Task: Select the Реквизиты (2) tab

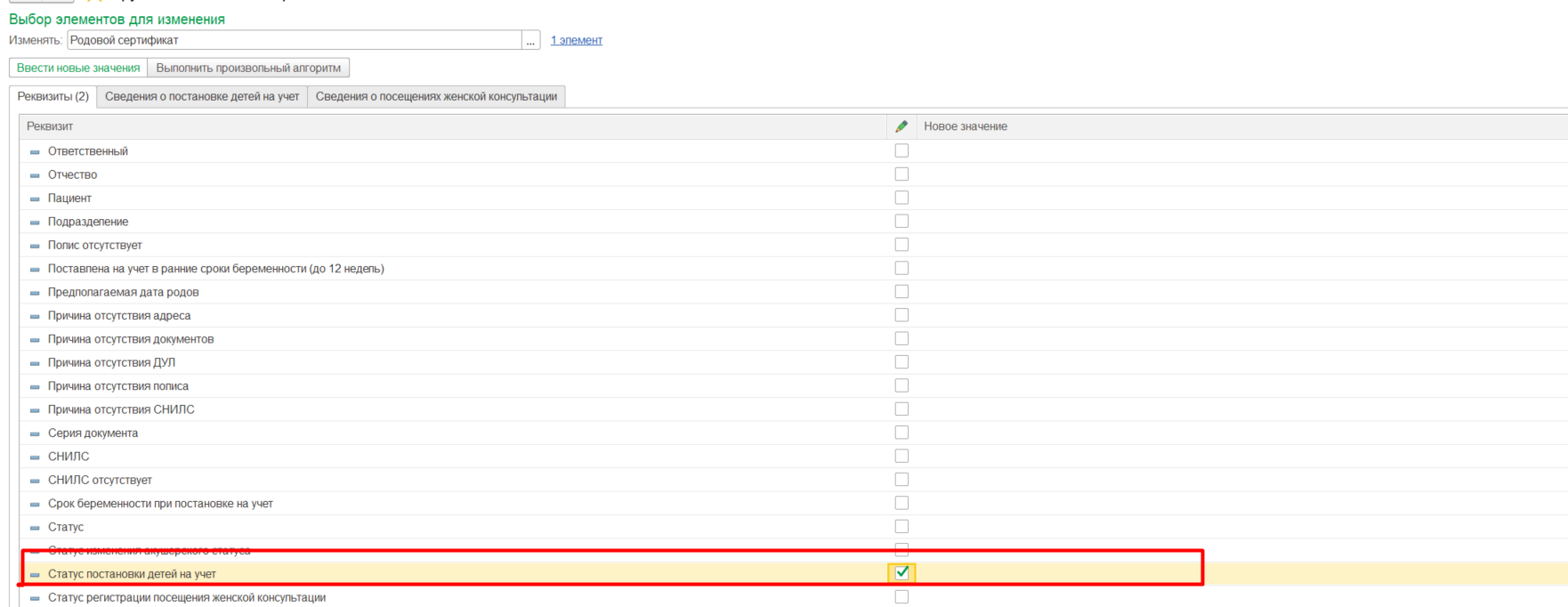Action: coord(53,97)
